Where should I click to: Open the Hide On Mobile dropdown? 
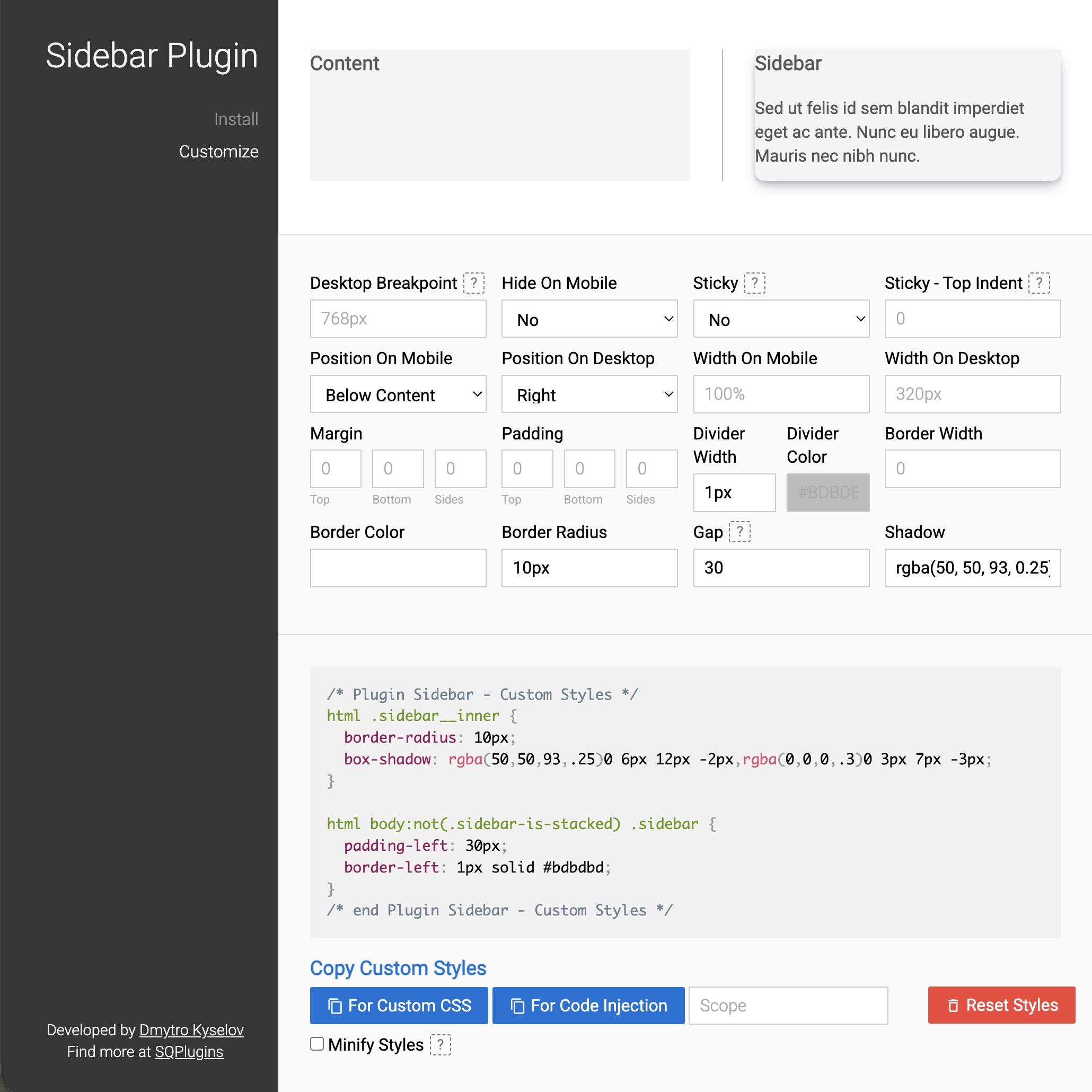589,319
